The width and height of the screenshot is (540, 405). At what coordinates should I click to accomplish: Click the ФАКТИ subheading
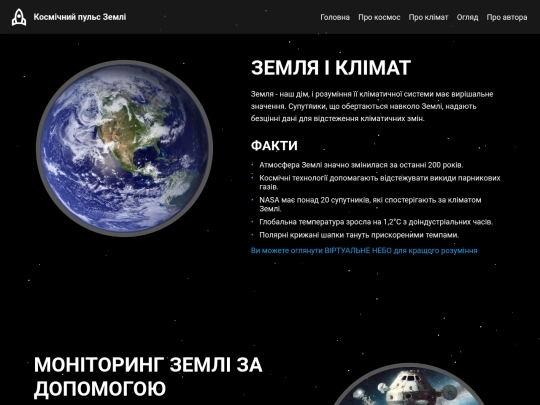(x=274, y=145)
